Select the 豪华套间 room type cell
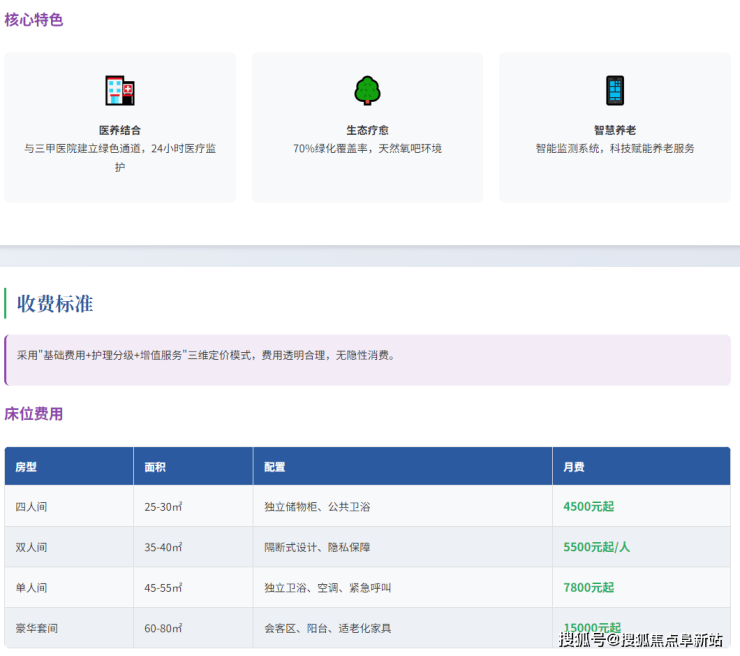 [x=36, y=628]
